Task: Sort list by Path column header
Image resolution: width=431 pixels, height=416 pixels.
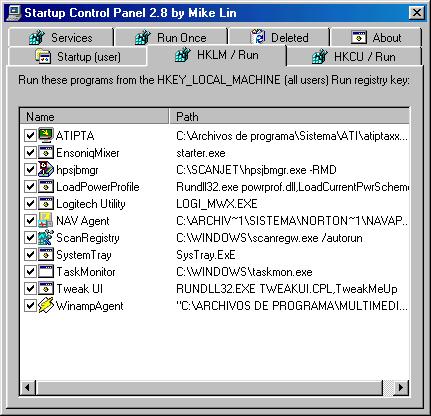Action: pos(289,117)
